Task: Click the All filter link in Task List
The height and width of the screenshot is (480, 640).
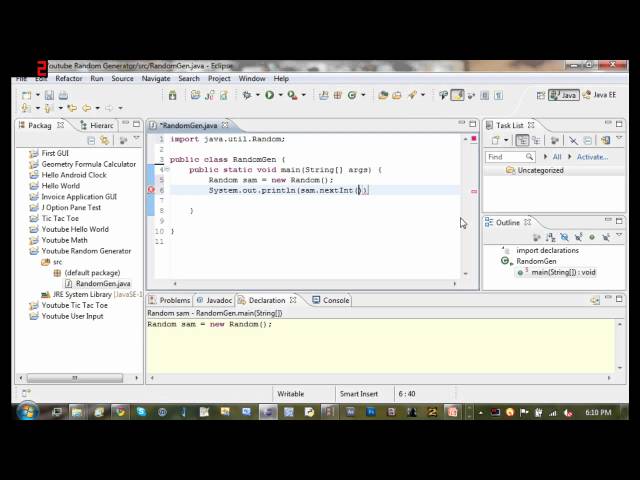Action: point(557,157)
